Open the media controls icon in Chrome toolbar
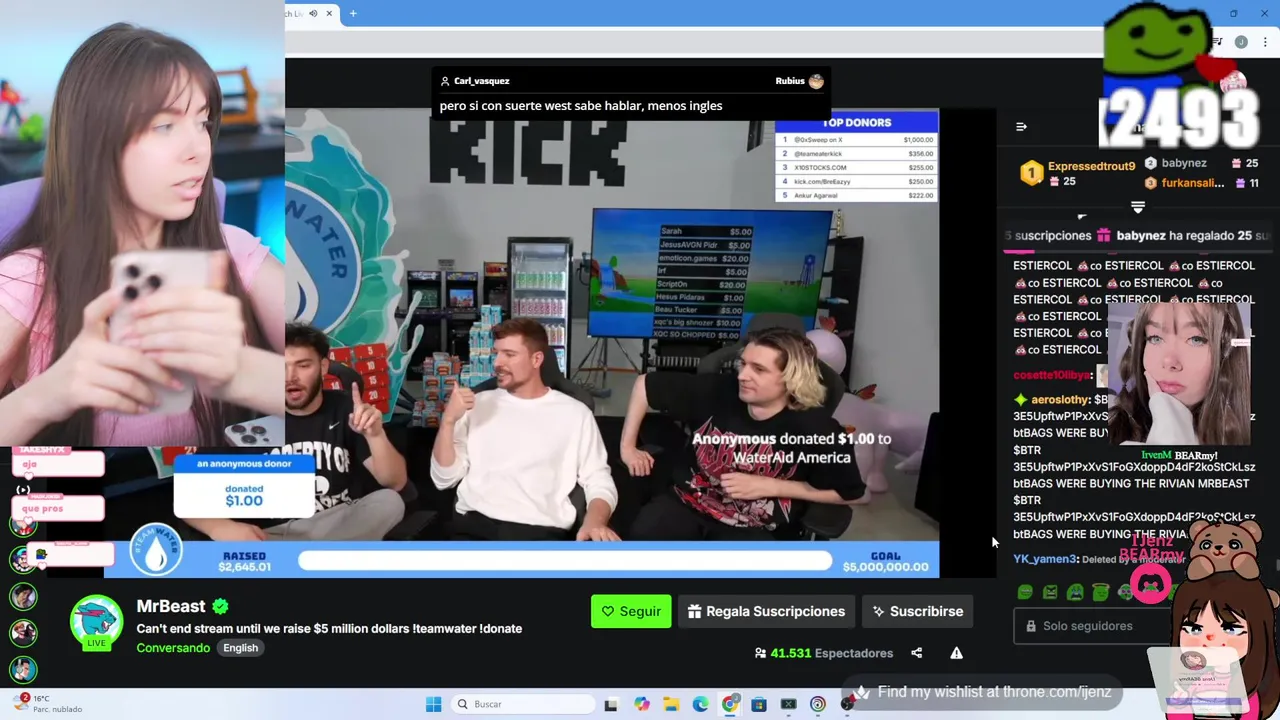 click(1217, 42)
